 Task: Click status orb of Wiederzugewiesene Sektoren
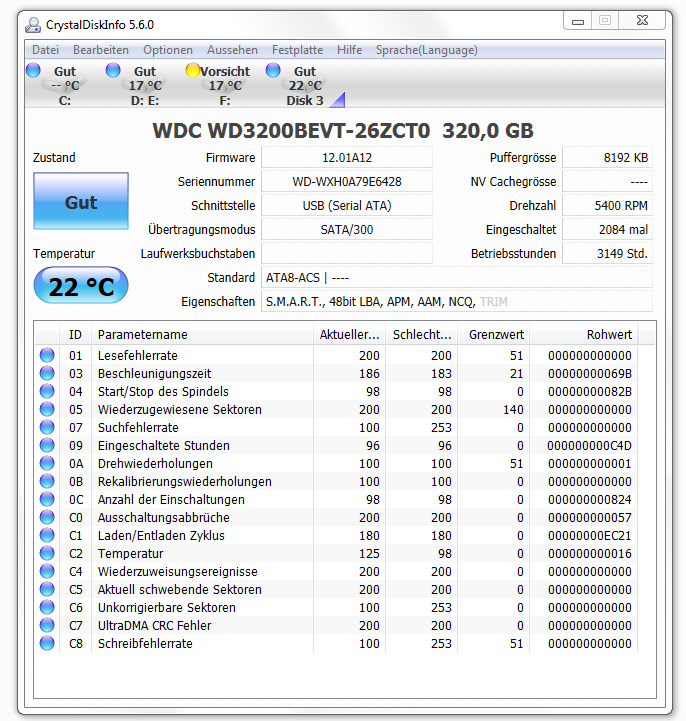[x=47, y=409]
